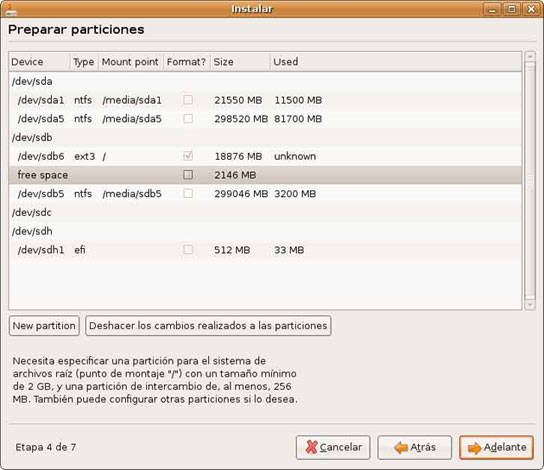Sort by the Mount point column header

click(x=131, y=62)
